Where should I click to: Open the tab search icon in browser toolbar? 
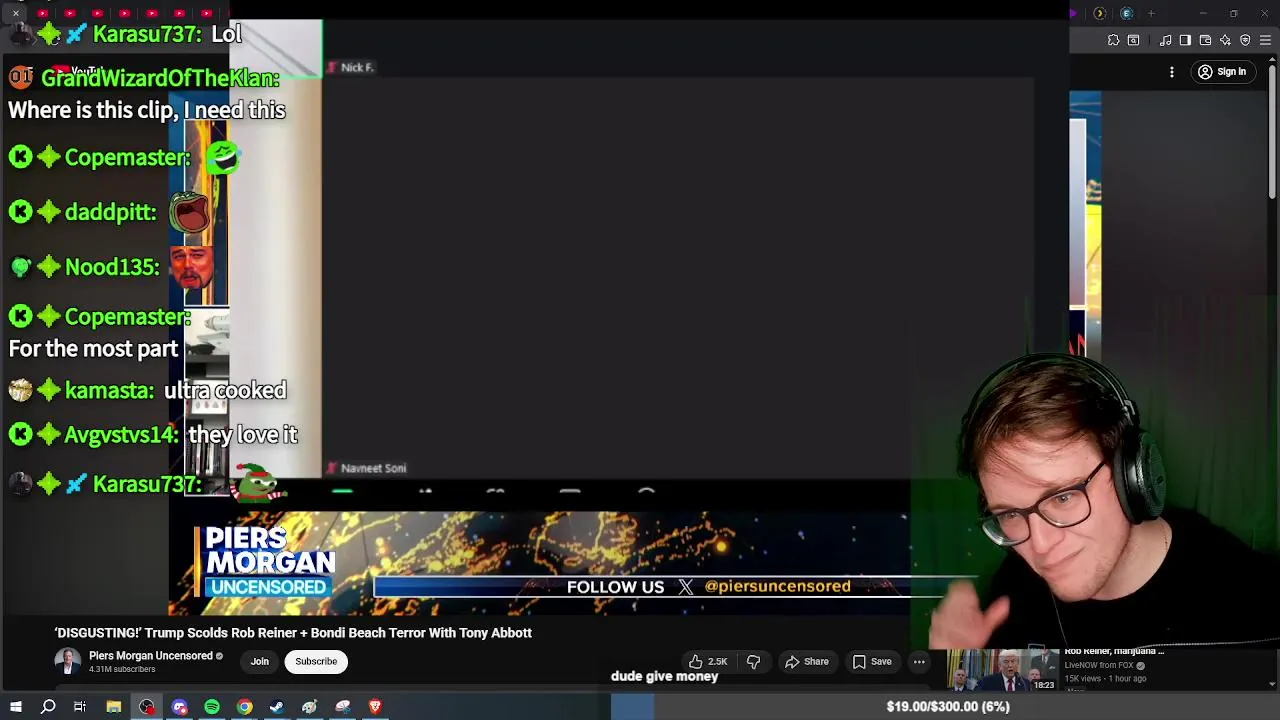[1133, 40]
